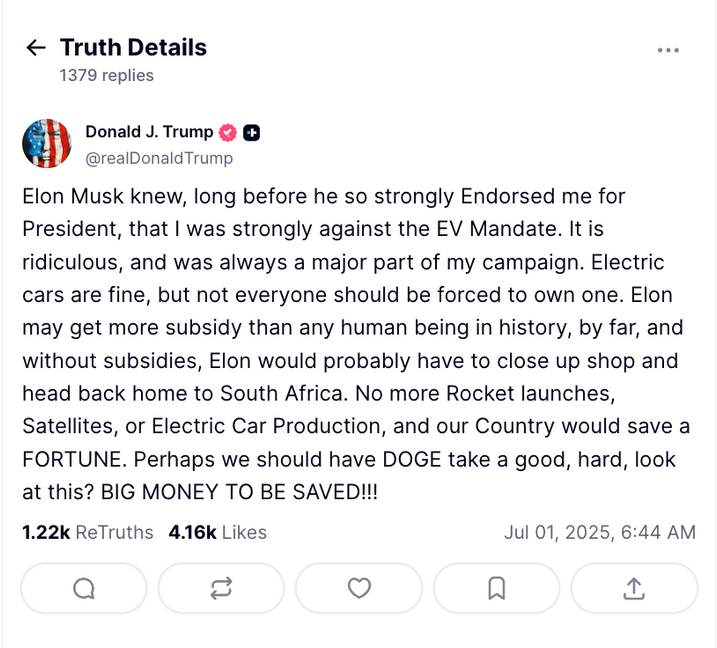The height and width of the screenshot is (648, 717).
Task: View the 4.16k Likes list
Action: 217,532
